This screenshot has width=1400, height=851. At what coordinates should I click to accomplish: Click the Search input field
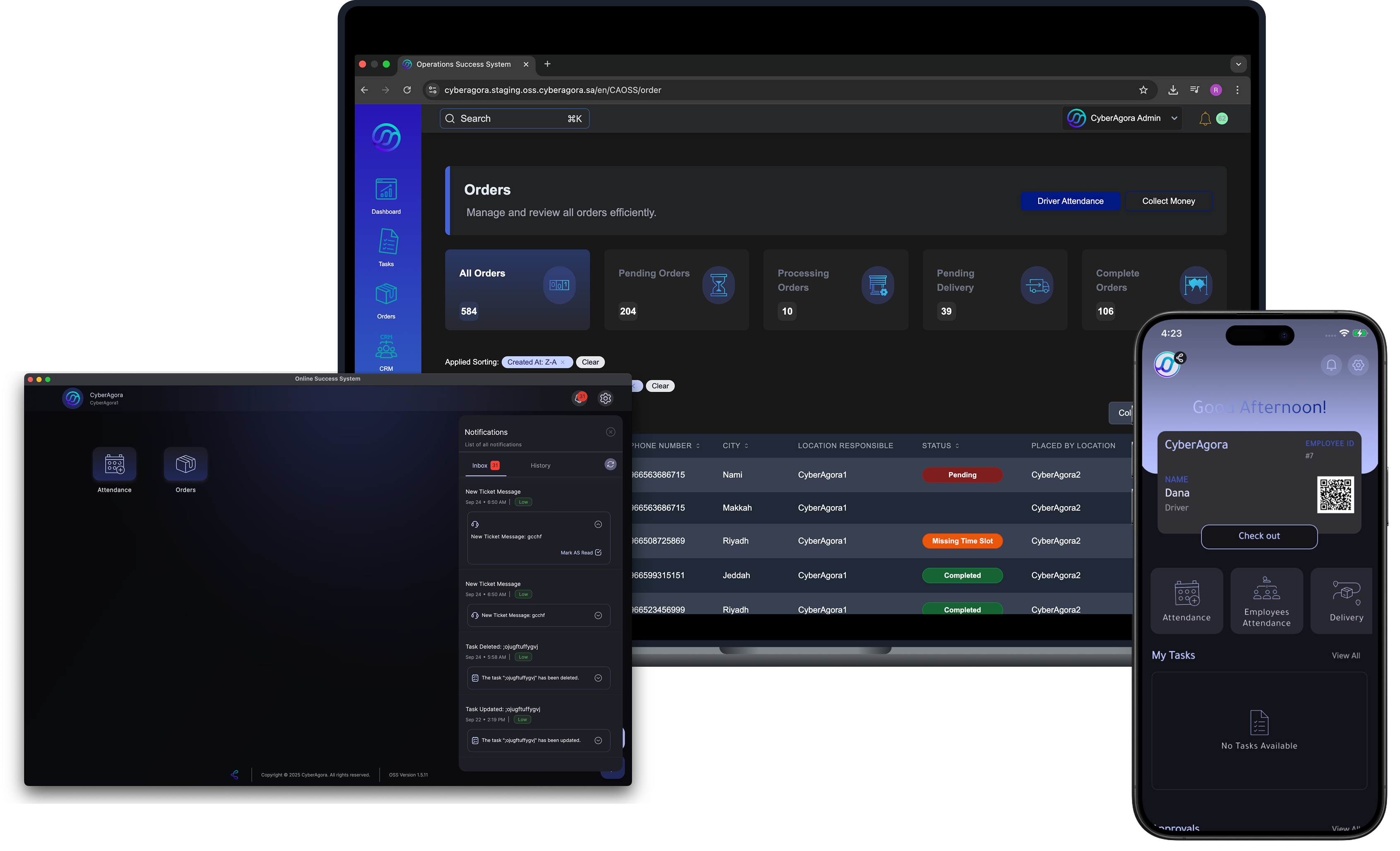click(x=514, y=118)
